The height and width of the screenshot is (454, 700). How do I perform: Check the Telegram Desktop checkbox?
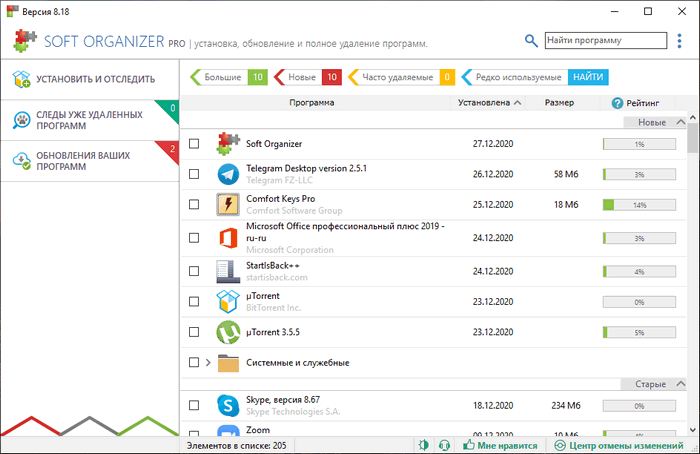pyautogui.click(x=194, y=174)
